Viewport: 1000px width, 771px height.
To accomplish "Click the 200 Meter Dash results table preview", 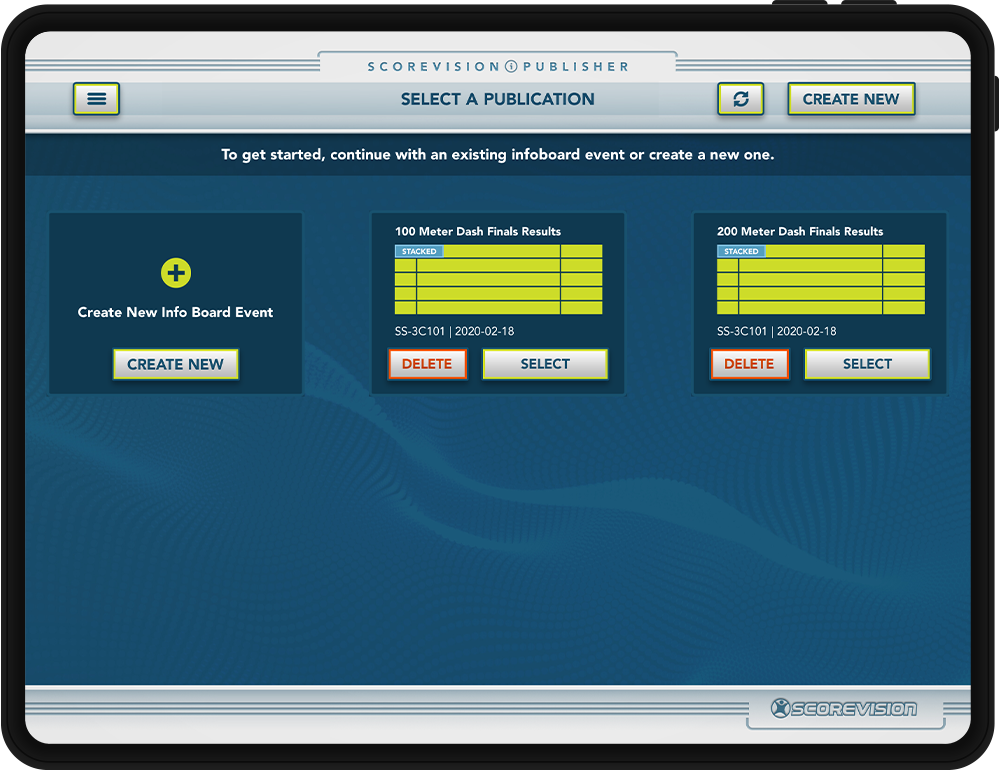I will 819,280.
